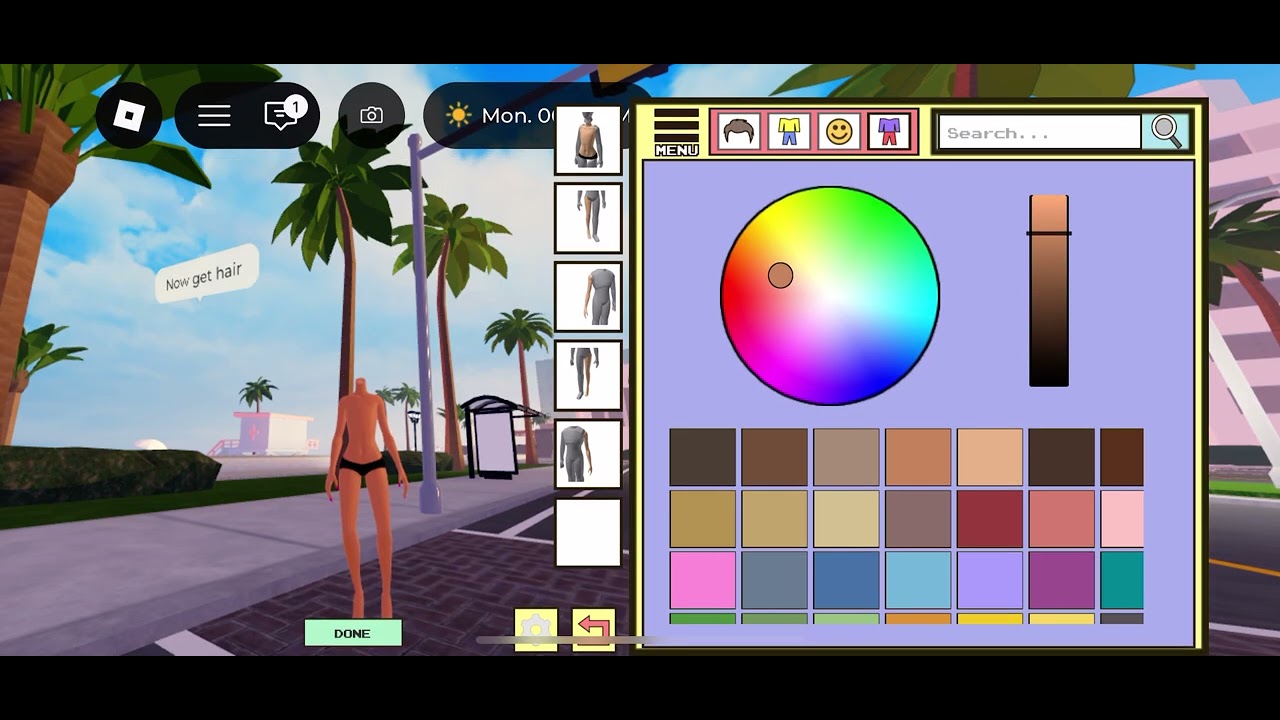Click the green DONE button
This screenshot has width=1280, height=720.
point(353,633)
